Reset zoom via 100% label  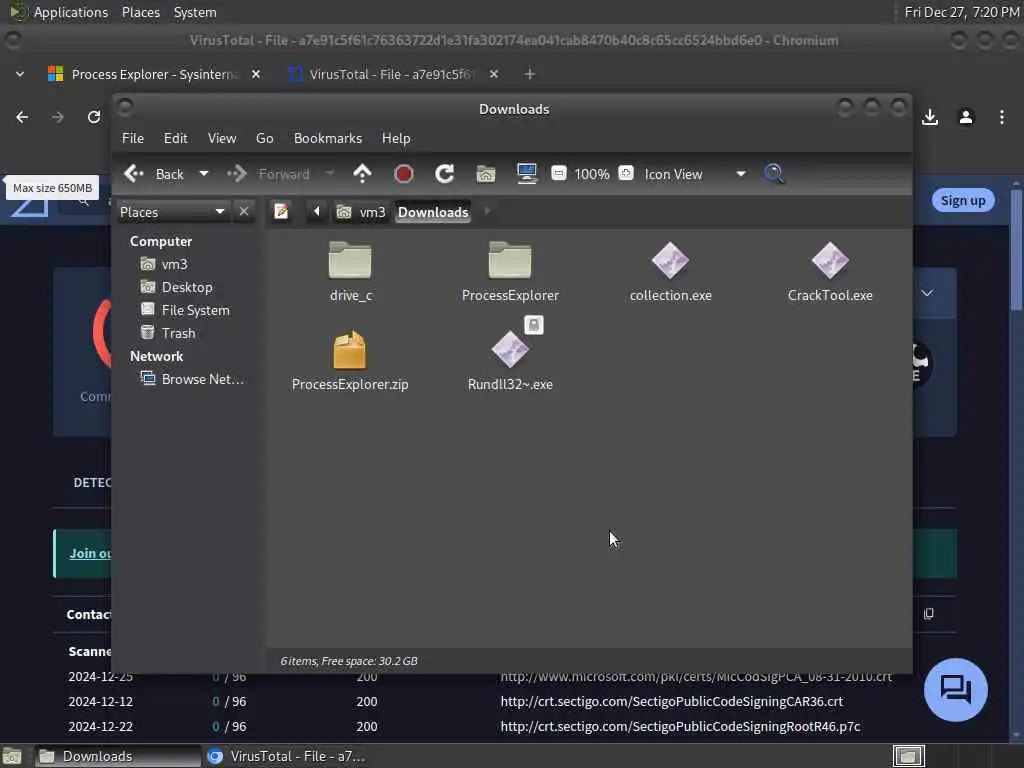[x=592, y=174]
